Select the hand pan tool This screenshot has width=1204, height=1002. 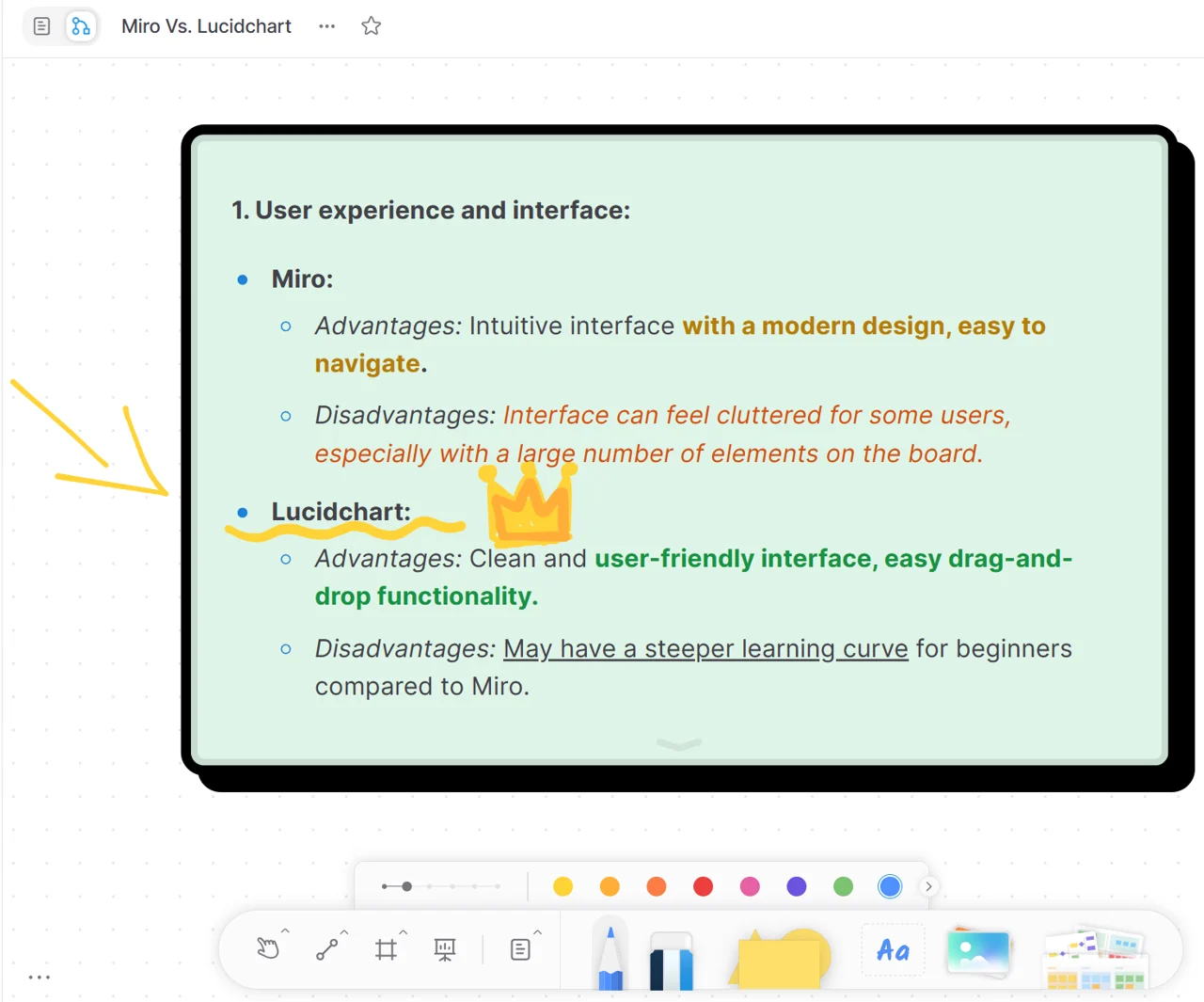(x=268, y=948)
